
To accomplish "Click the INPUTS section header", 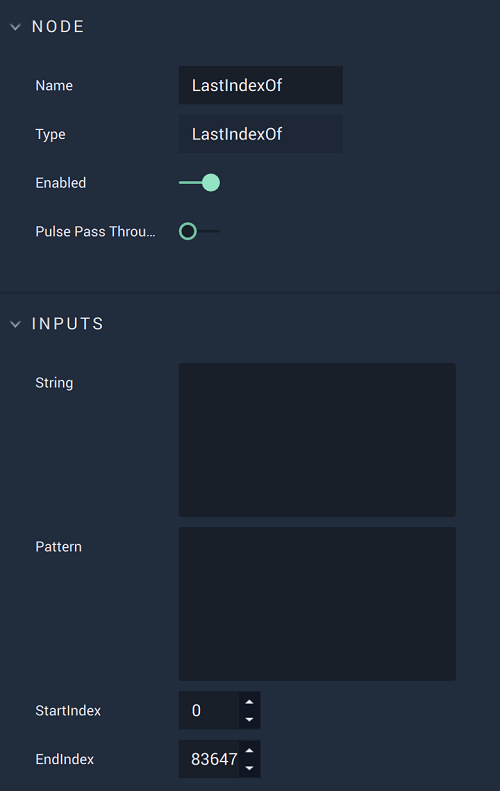I will tap(68, 324).
